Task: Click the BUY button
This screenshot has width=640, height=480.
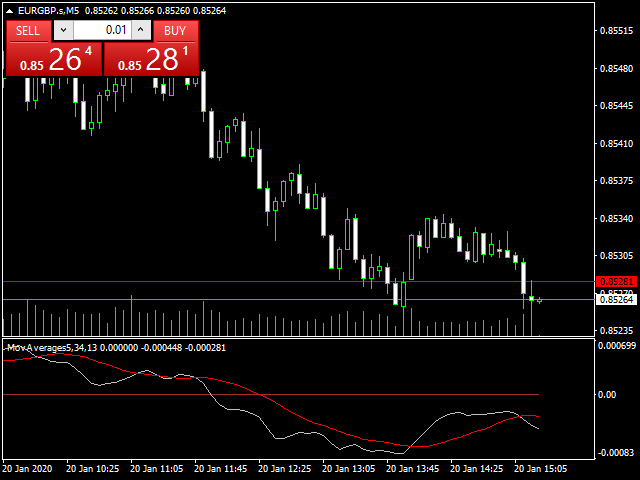Action: [175, 30]
